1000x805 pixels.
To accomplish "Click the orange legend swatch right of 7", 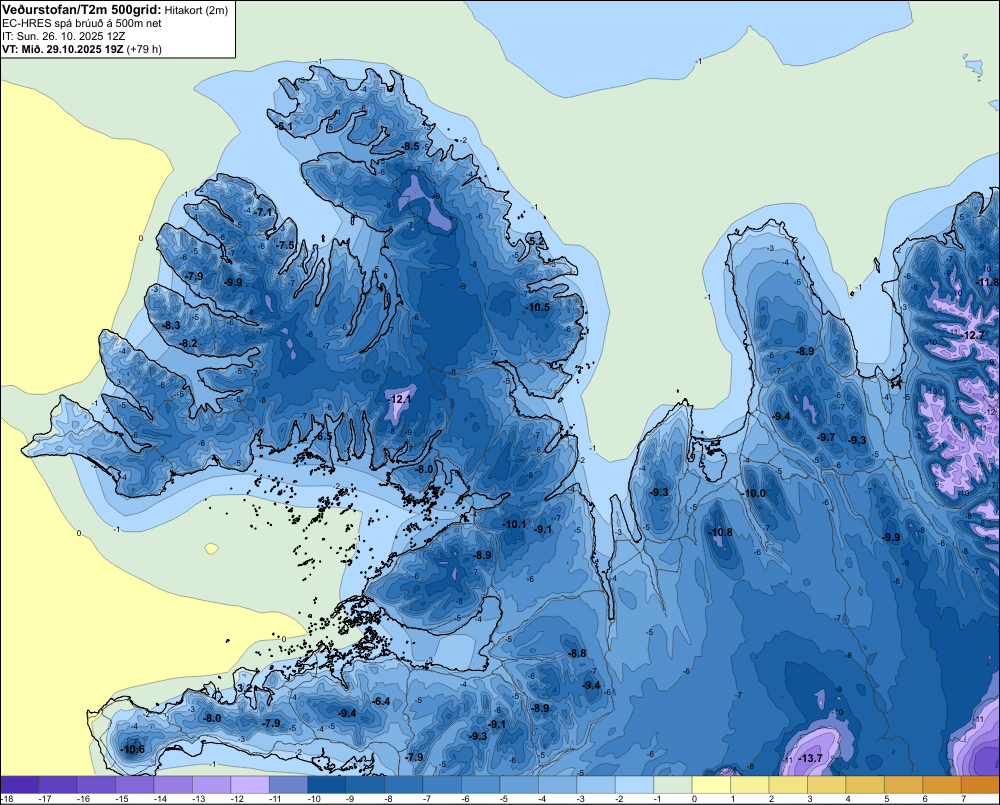I will pos(980,784).
